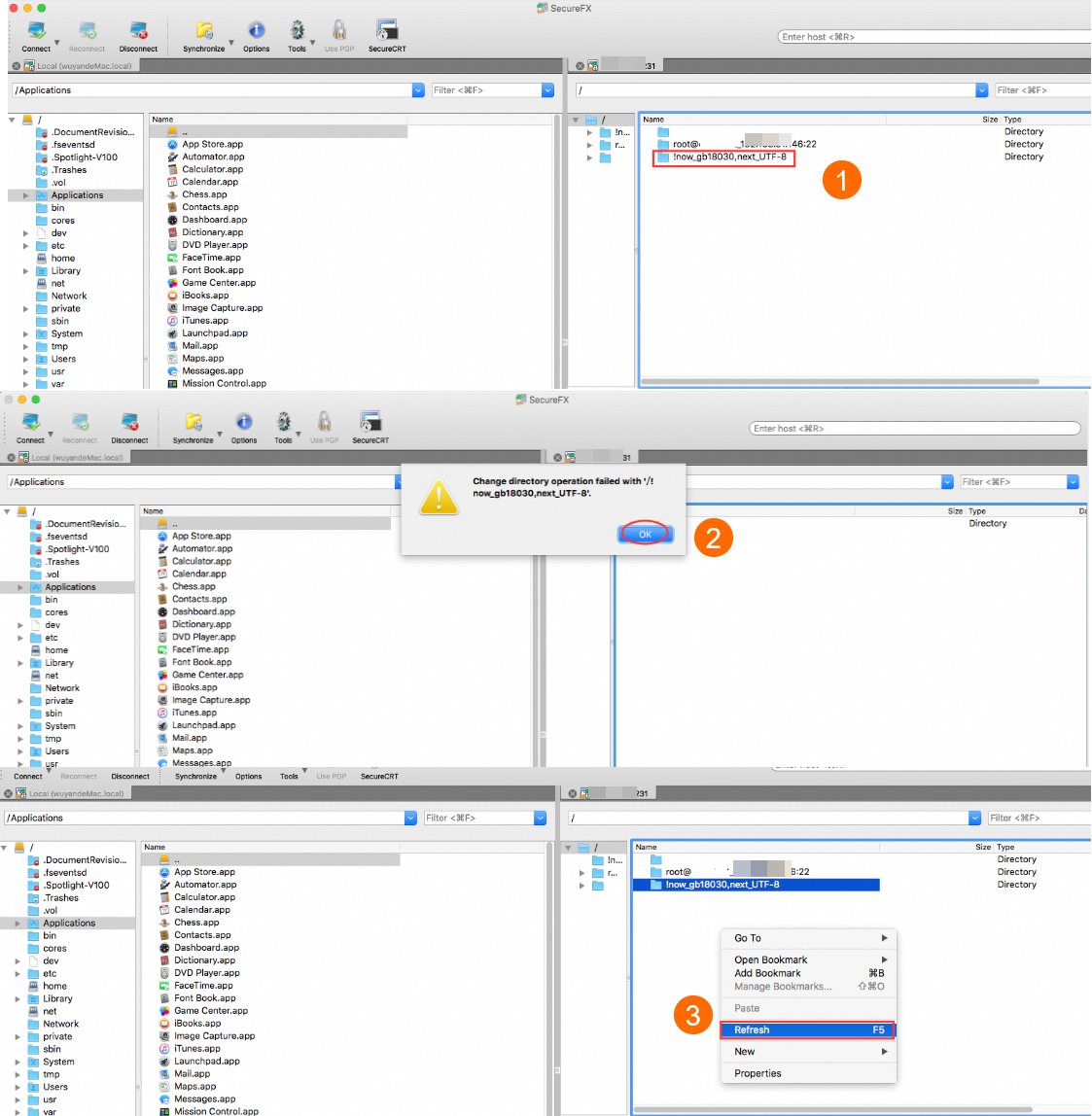The height and width of the screenshot is (1116, 1092).
Task: Click Disconnect icon in middle window toolbar
Action: coord(129,422)
